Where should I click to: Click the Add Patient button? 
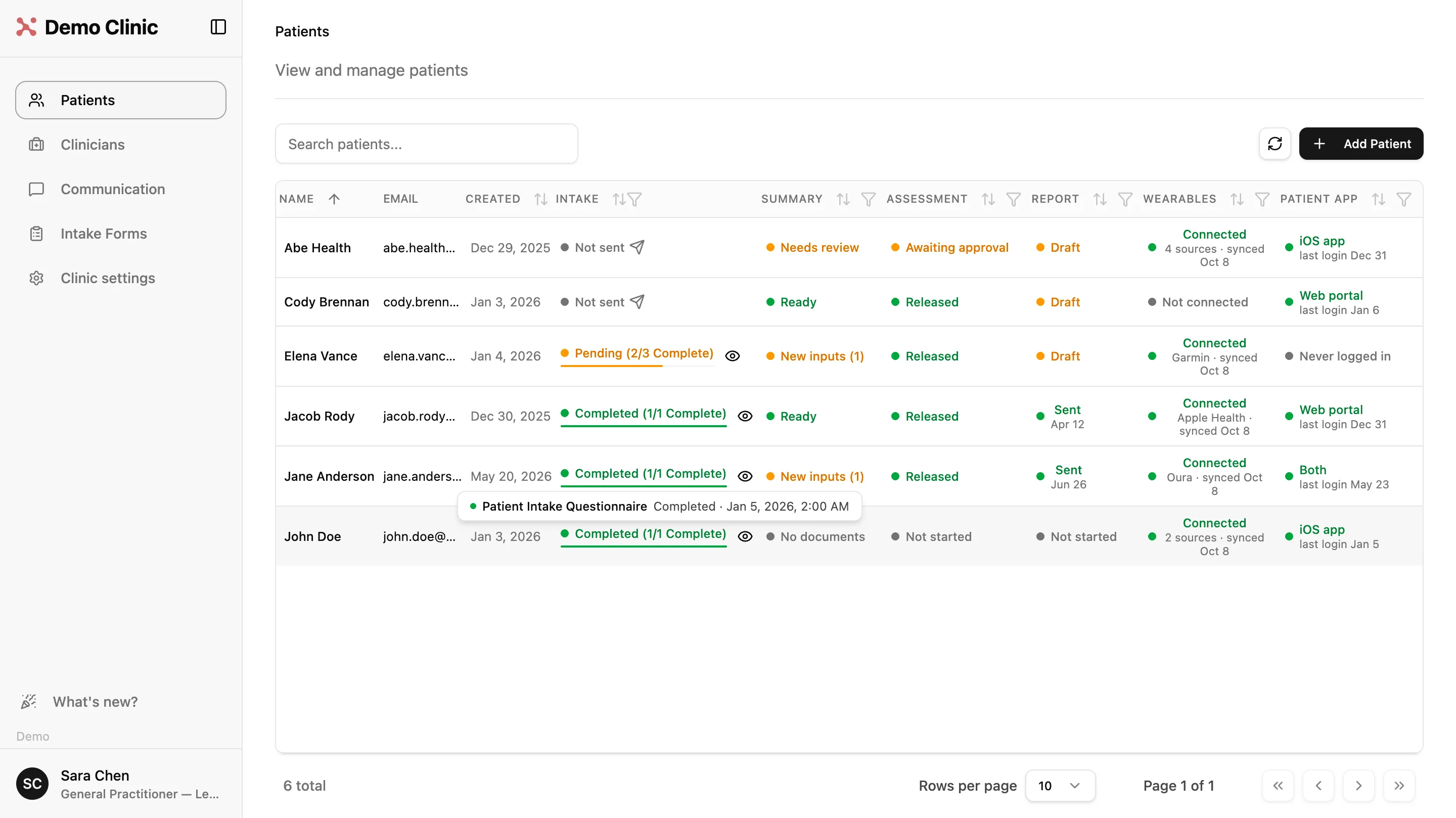click(1361, 144)
